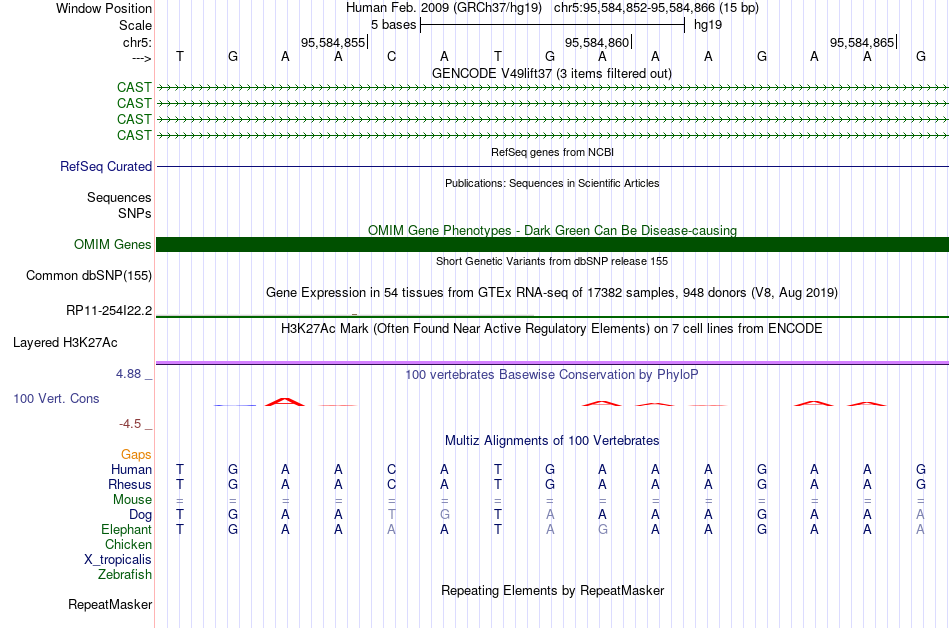
Task: Click the RP11-254I22.2 gene label
Action: (109, 311)
